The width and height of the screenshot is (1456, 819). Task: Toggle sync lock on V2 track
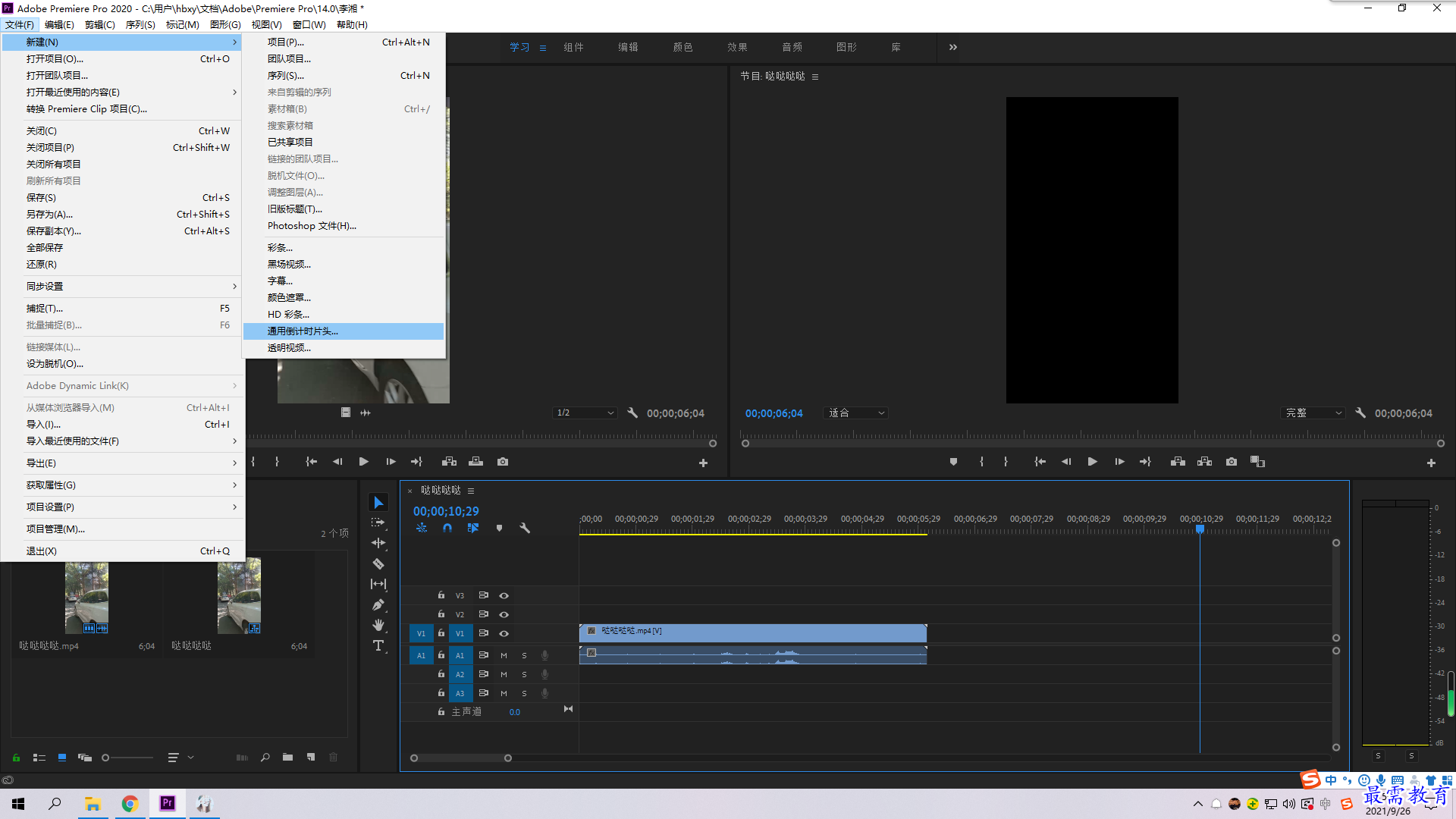coord(483,614)
